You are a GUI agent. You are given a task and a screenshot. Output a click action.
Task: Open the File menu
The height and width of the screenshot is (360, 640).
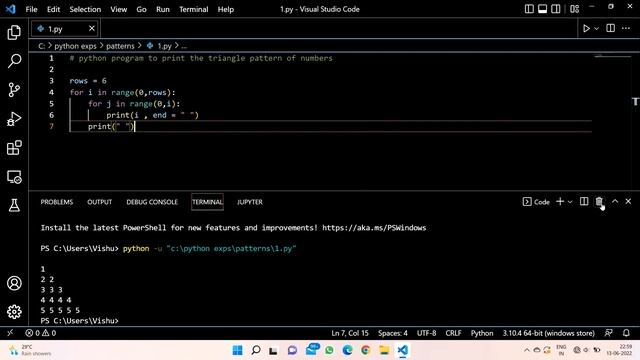click(31, 9)
